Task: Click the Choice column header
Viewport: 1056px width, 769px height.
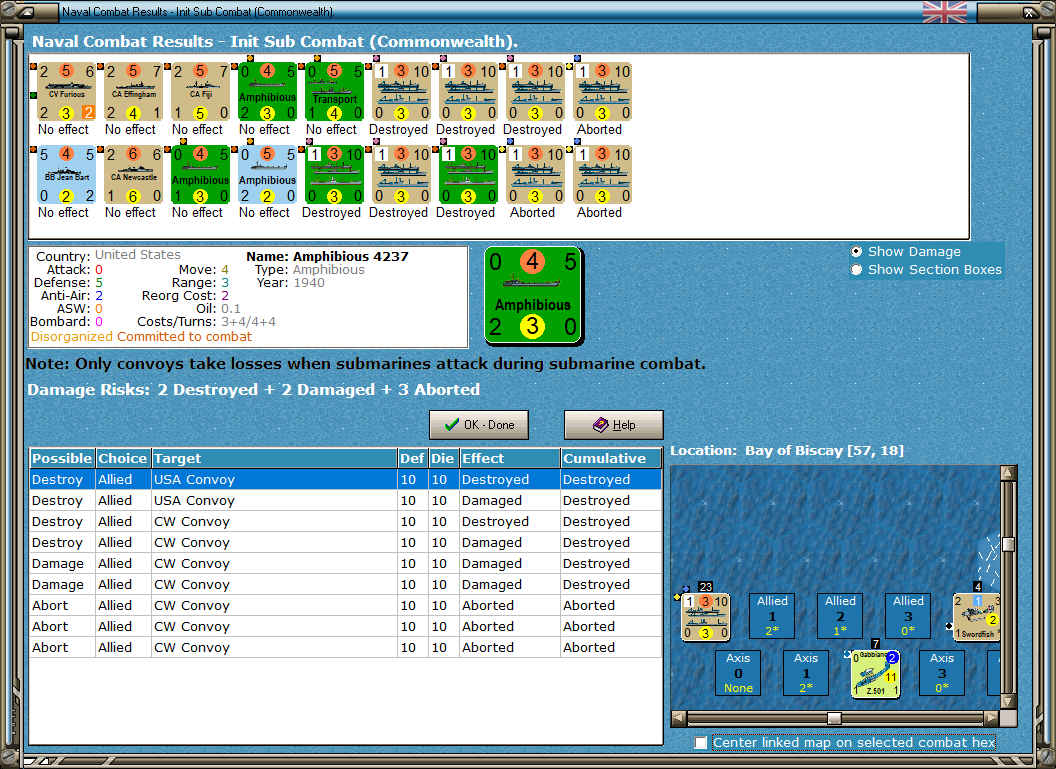Action: click(x=123, y=458)
